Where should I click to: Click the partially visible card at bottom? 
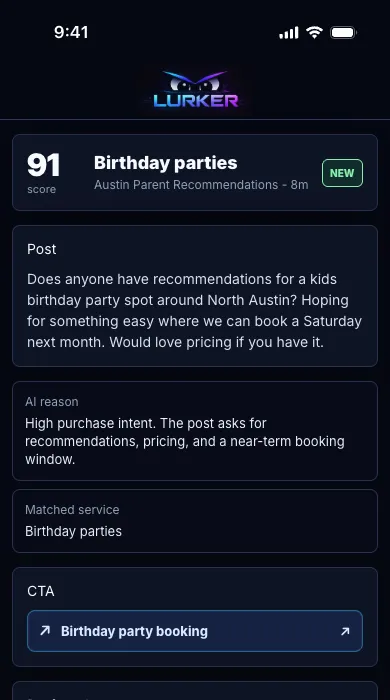[x=195, y=691]
